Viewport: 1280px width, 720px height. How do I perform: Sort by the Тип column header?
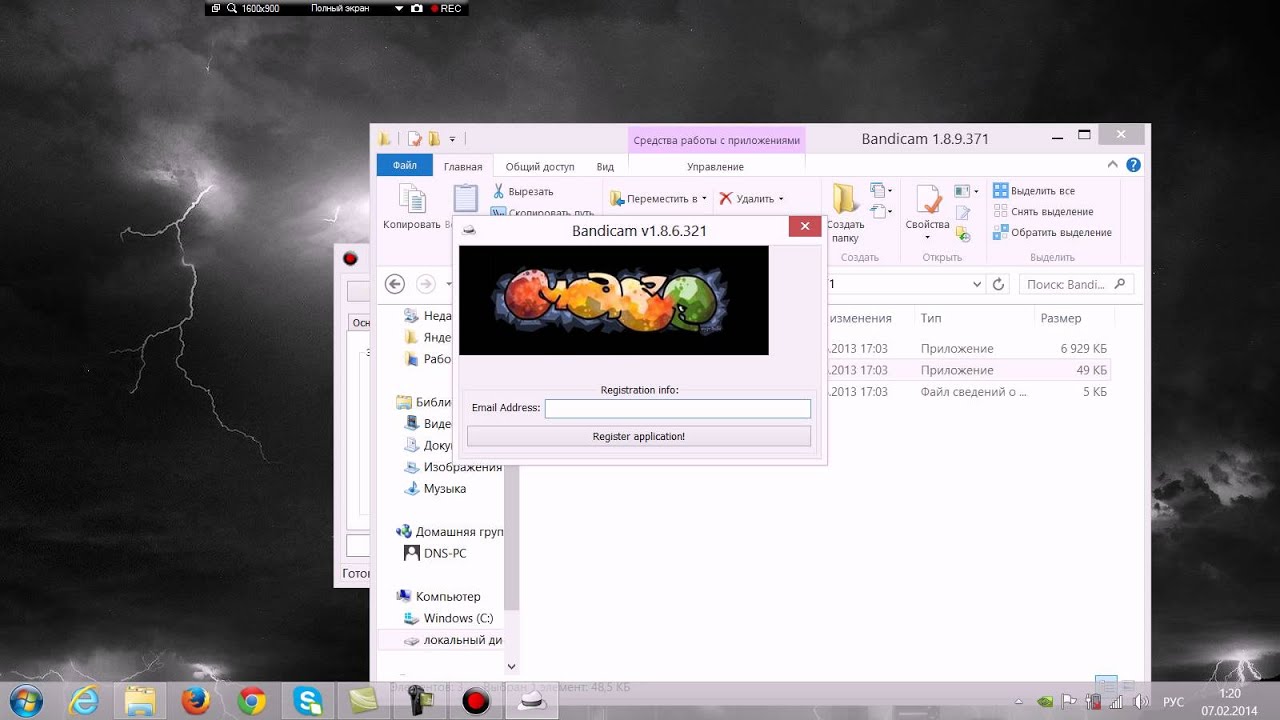(x=931, y=318)
